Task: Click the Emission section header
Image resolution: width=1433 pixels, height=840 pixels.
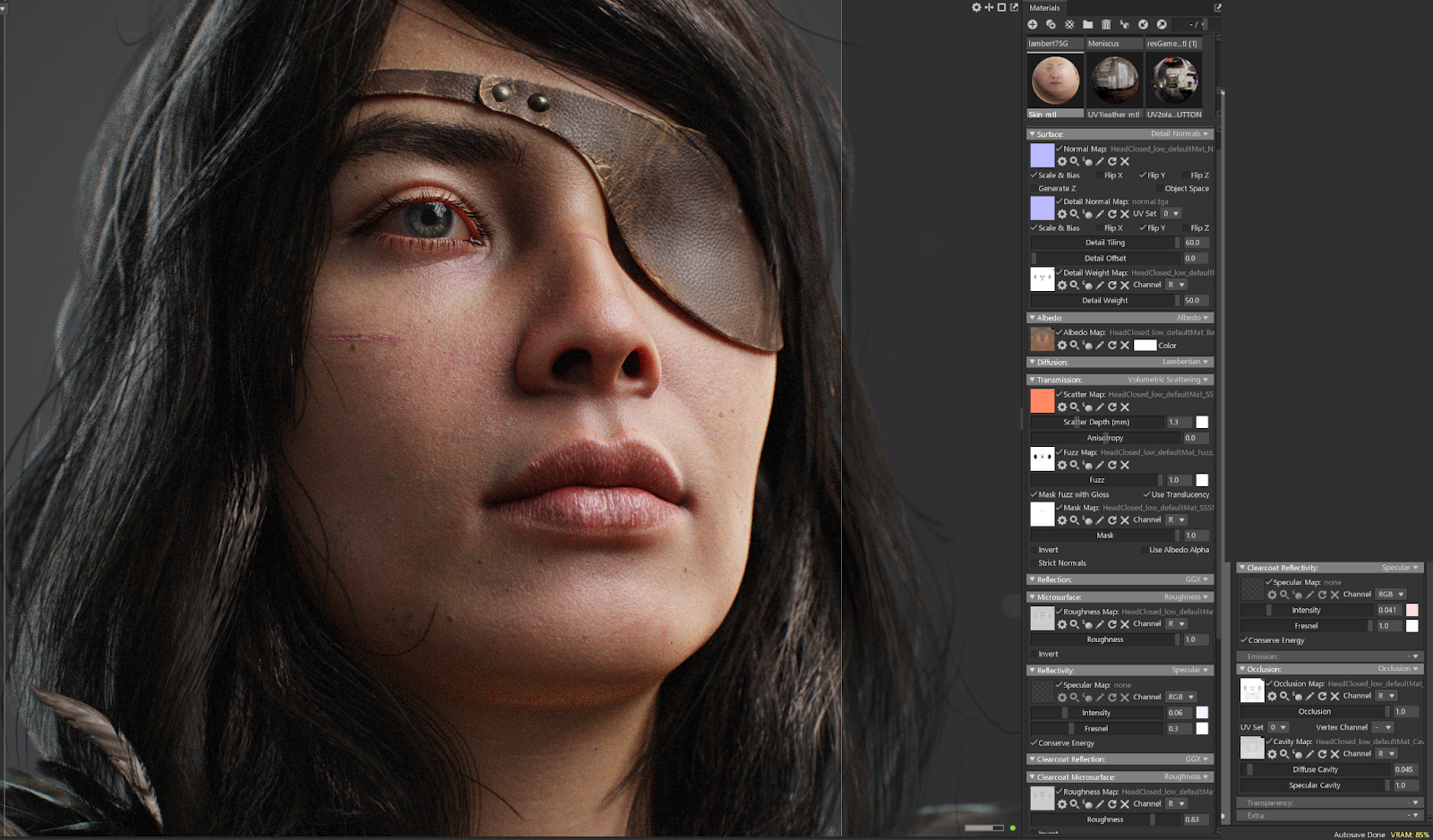Action: (1330, 657)
